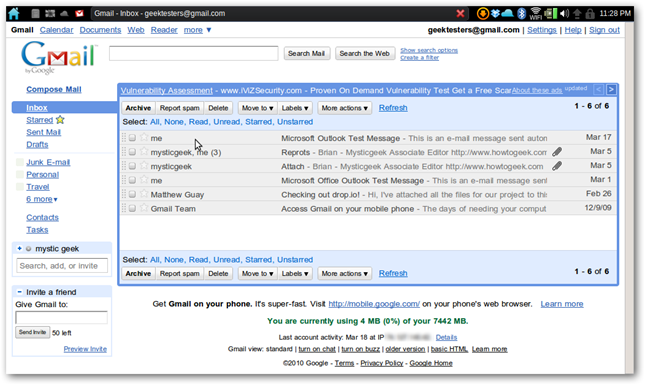Tick checkbox for Matthew Guay message
The width and height of the screenshot is (645, 385).
tap(132, 194)
